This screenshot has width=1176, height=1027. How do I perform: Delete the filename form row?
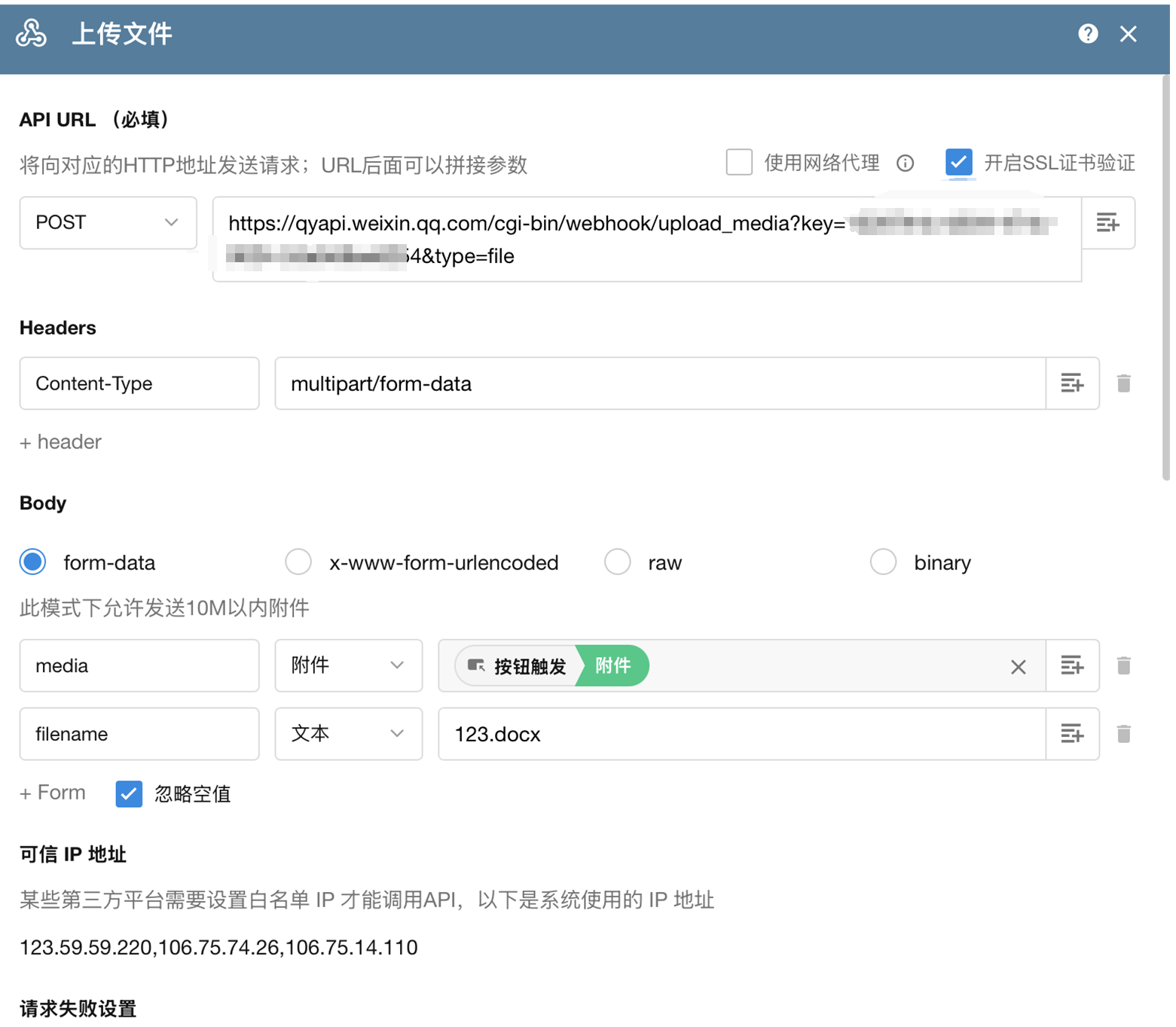click(x=1123, y=734)
